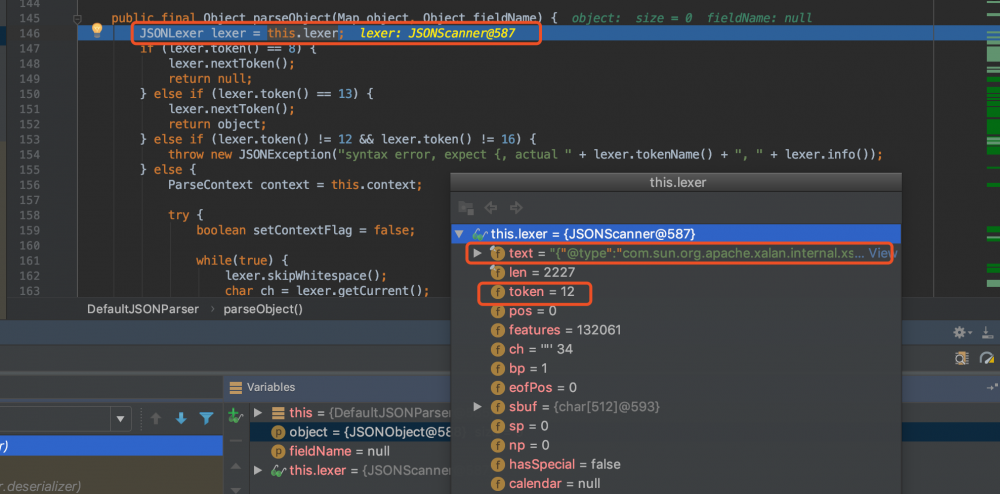Screen dimensions: 1000x494
Task: Click the glasses watch icon of this.lexer variable
Action: coord(279,470)
